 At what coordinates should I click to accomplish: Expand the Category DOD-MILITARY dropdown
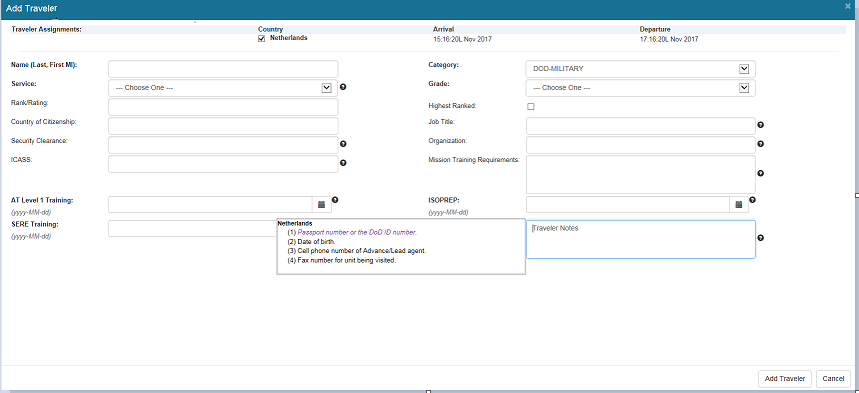pos(640,69)
